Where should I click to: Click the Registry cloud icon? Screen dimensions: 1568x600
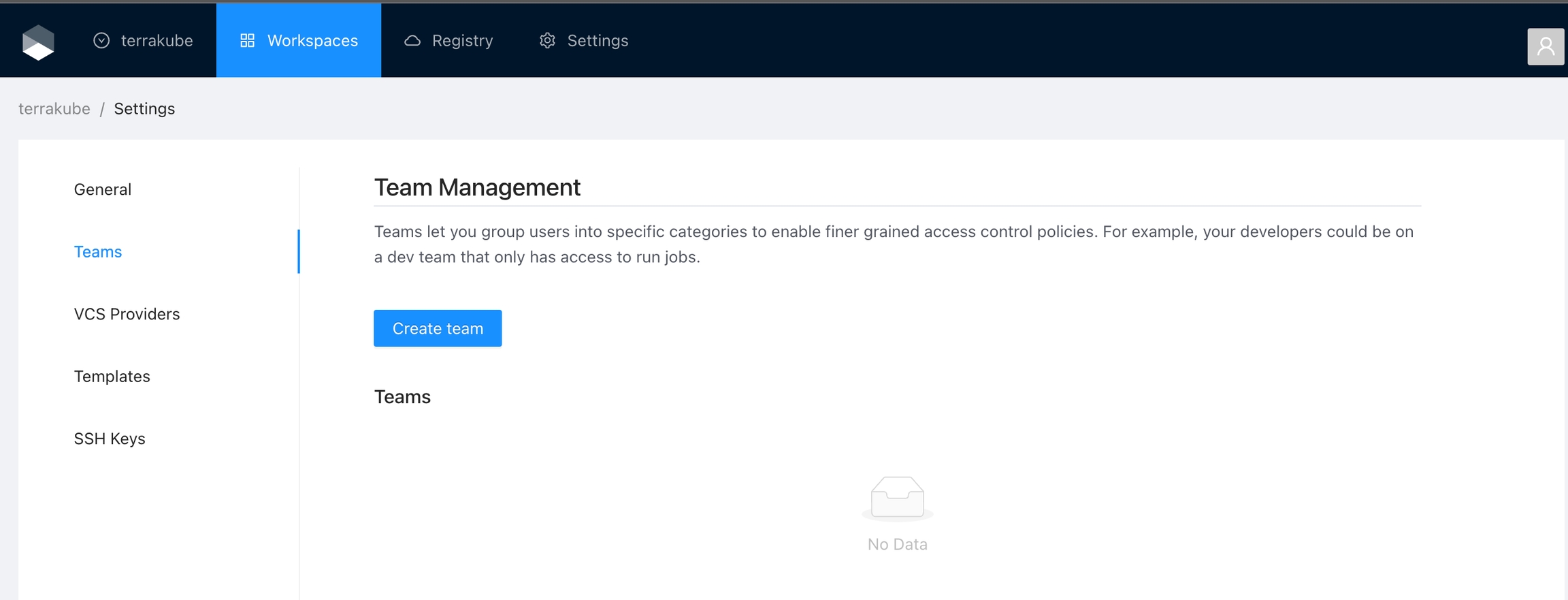(412, 41)
